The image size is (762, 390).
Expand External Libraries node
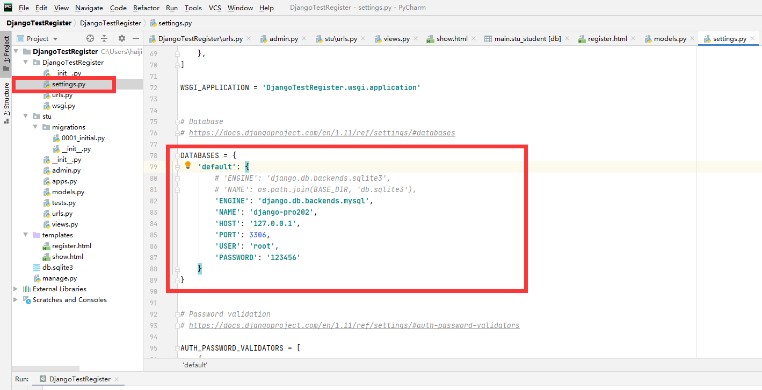click(x=17, y=289)
